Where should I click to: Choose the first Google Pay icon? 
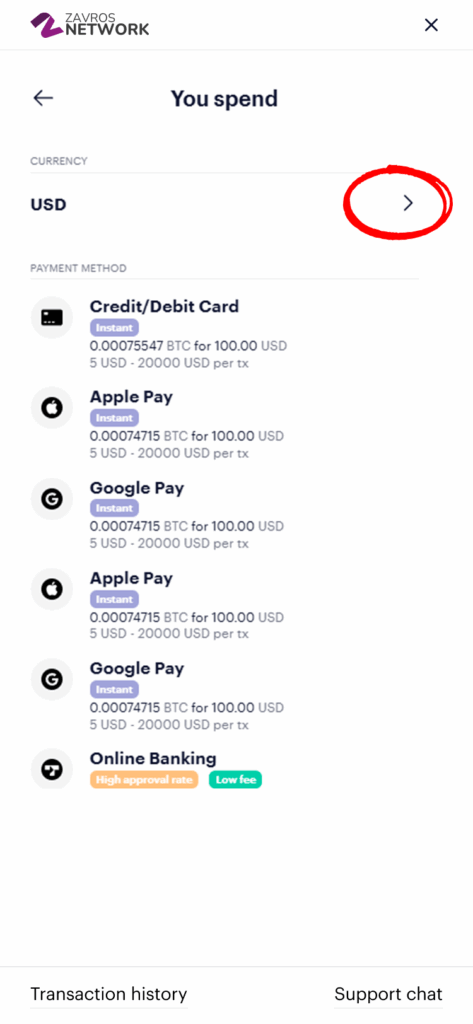tap(52, 499)
